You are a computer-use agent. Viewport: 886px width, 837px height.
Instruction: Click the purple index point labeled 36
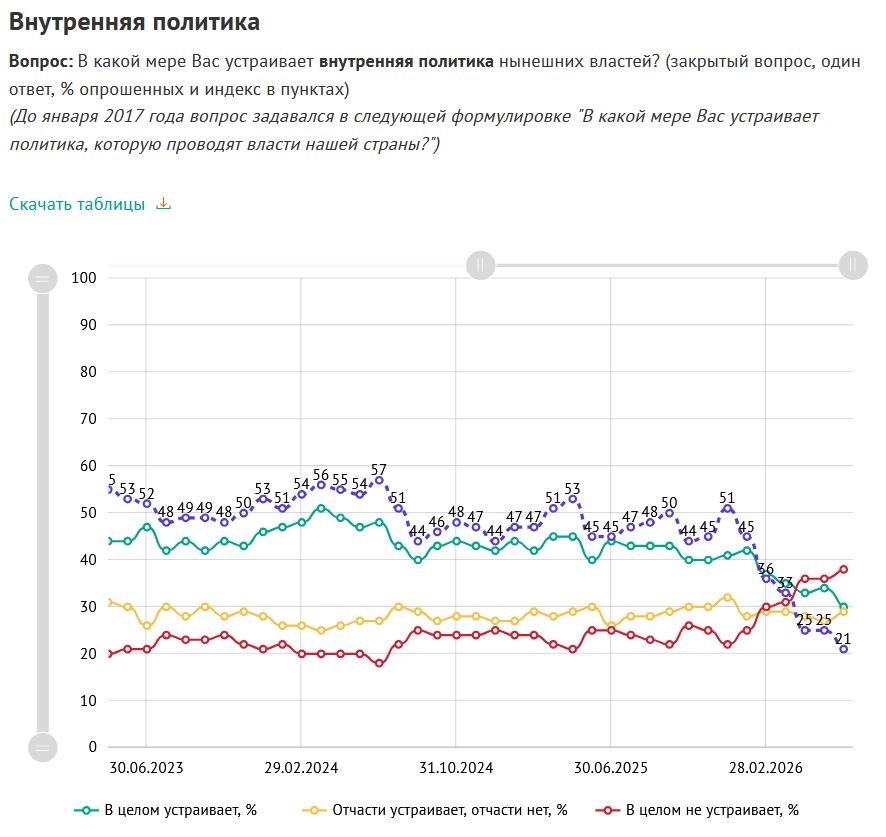pos(766,579)
